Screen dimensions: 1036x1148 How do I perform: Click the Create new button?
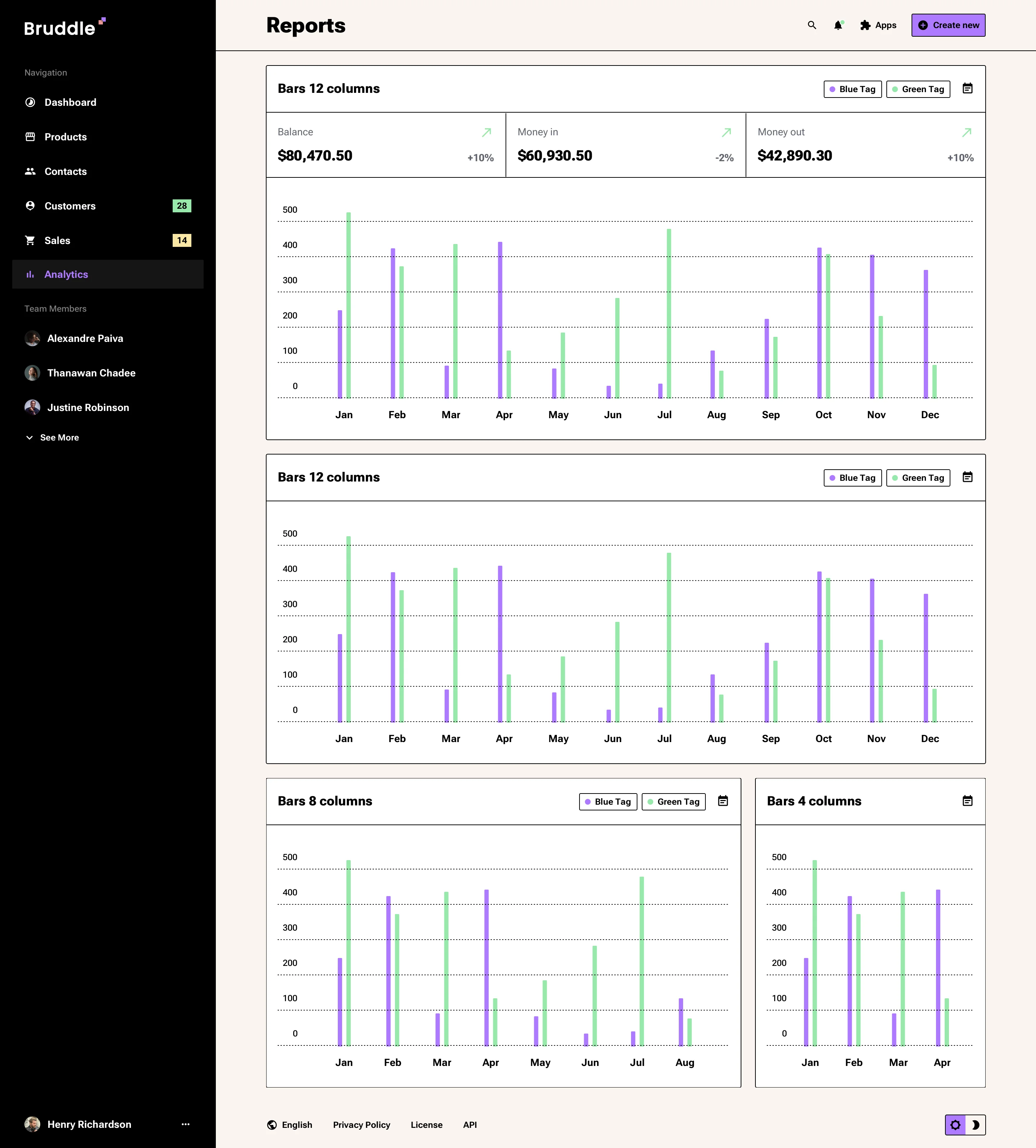tap(948, 25)
